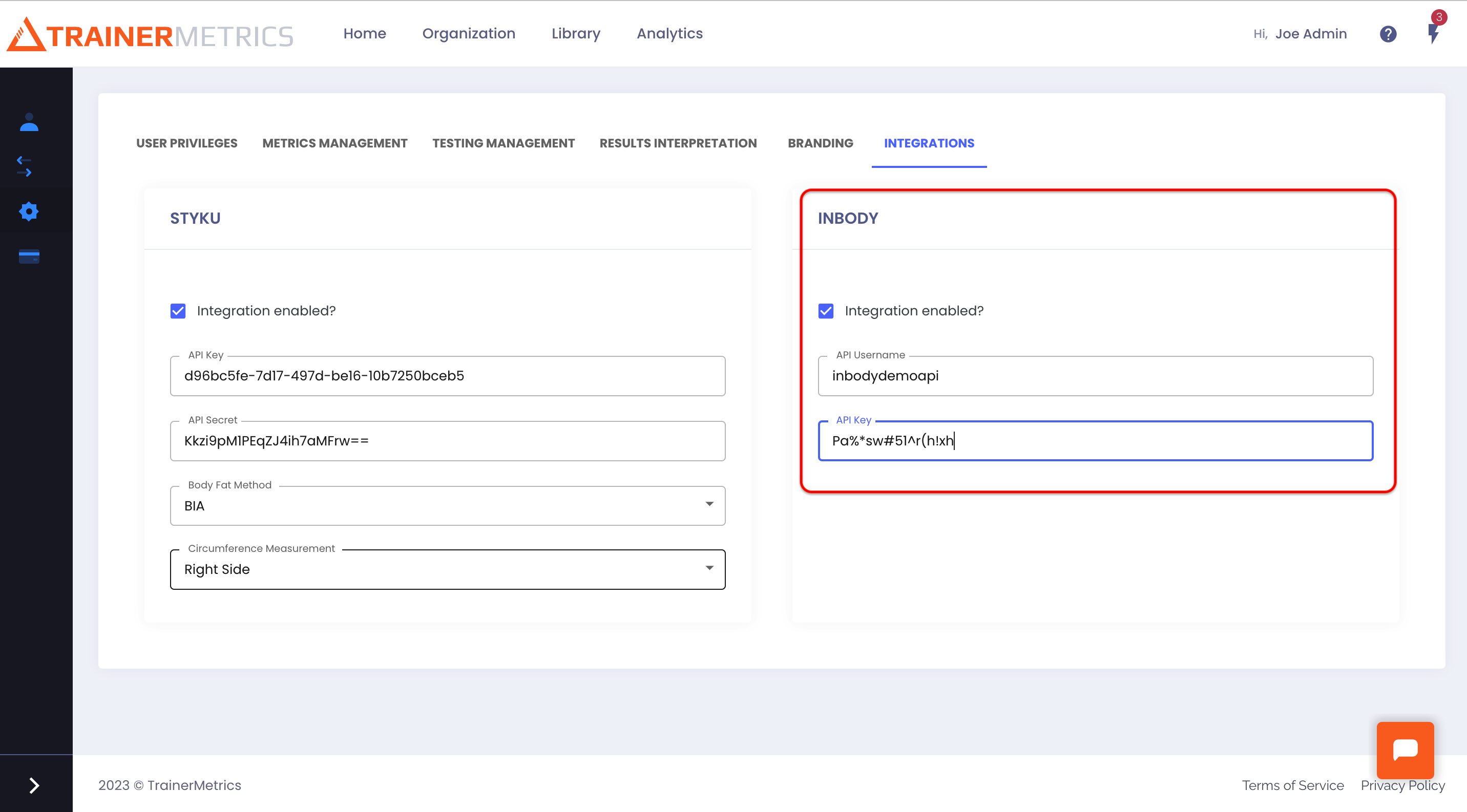Open the orange chat widget button
The width and height of the screenshot is (1467, 812).
point(1405,750)
